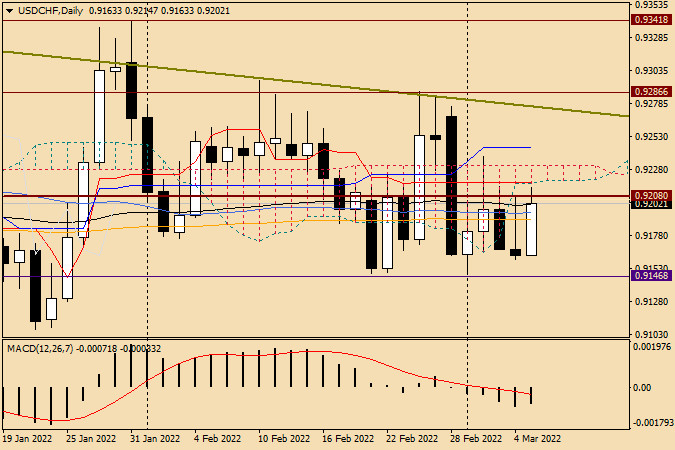The height and width of the screenshot is (450, 675).
Task: Click the 0.001976 MACD scale value
Action: click(x=653, y=347)
